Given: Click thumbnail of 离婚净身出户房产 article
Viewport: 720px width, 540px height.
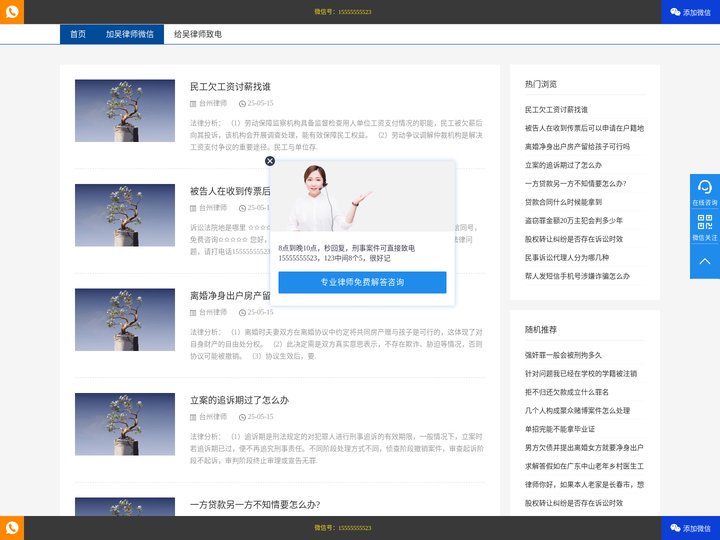Looking at the screenshot, I should coord(125,320).
